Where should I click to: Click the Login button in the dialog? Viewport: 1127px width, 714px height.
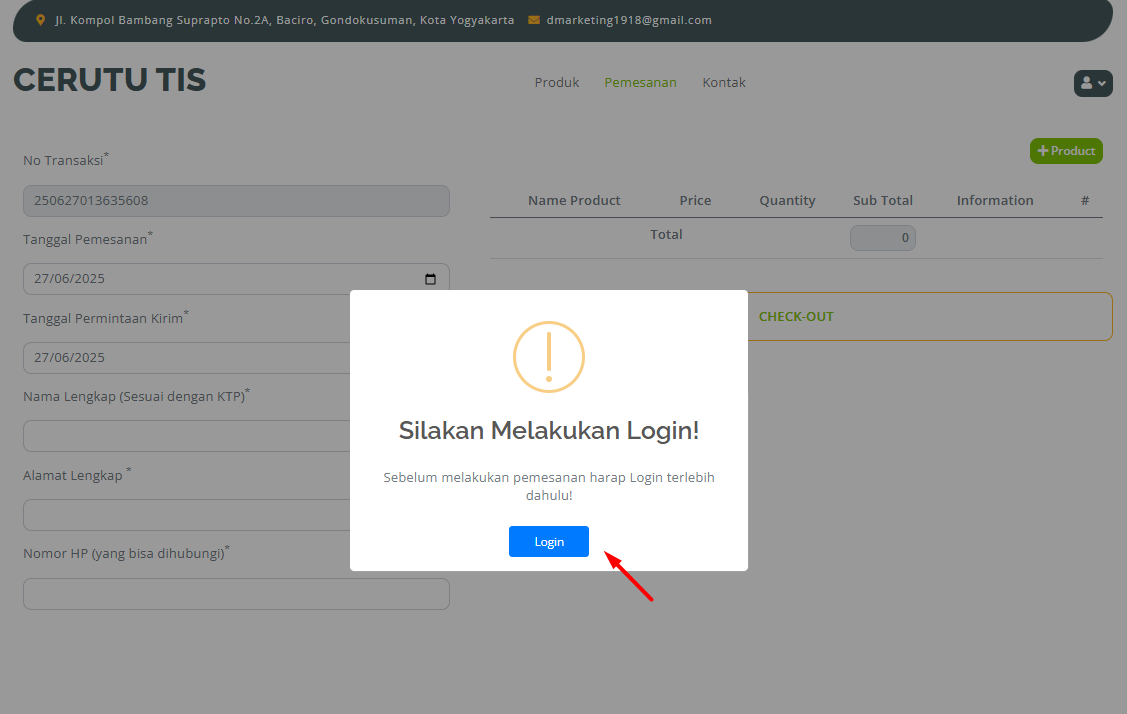click(x=548, y=542)
